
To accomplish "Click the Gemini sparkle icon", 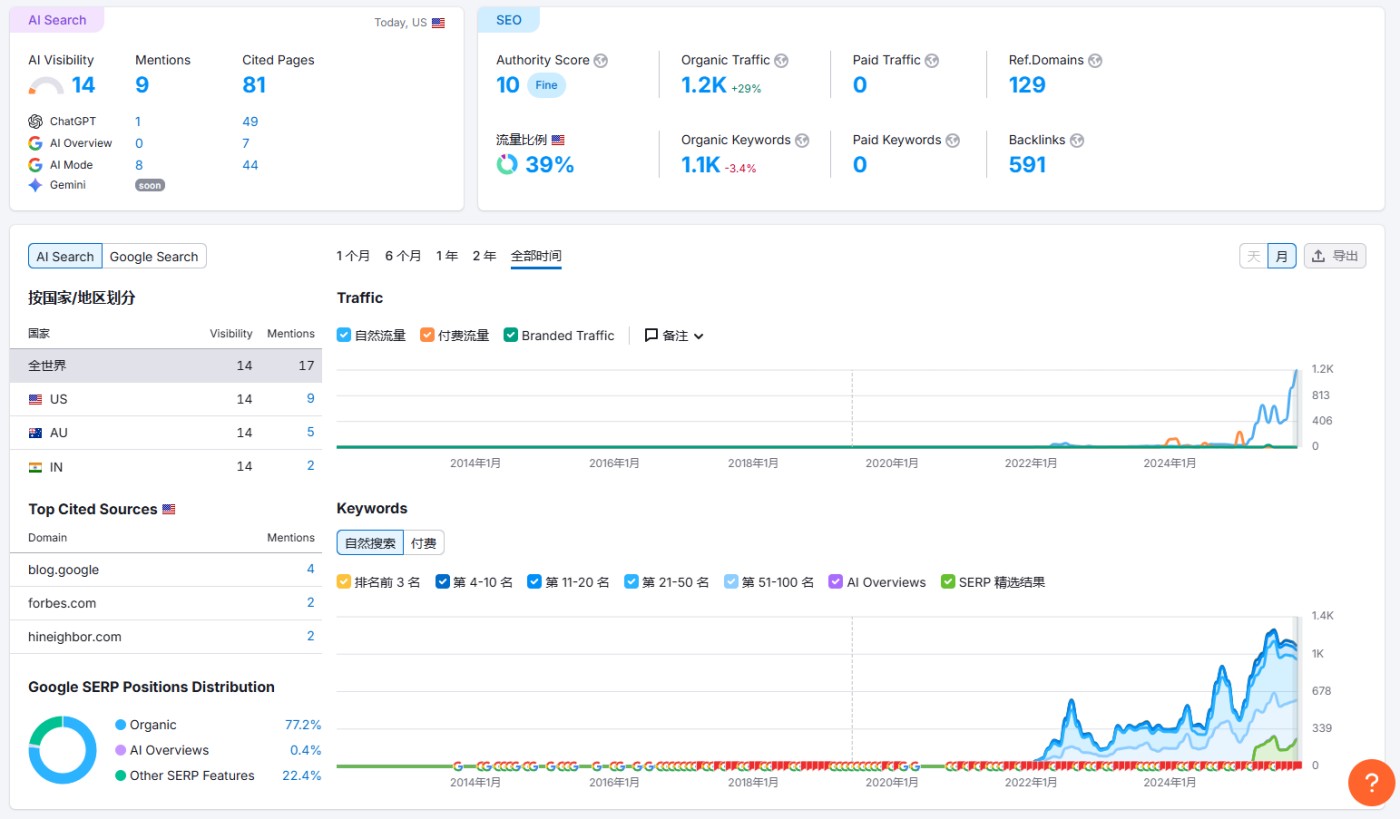I will [x=36, y=185].
